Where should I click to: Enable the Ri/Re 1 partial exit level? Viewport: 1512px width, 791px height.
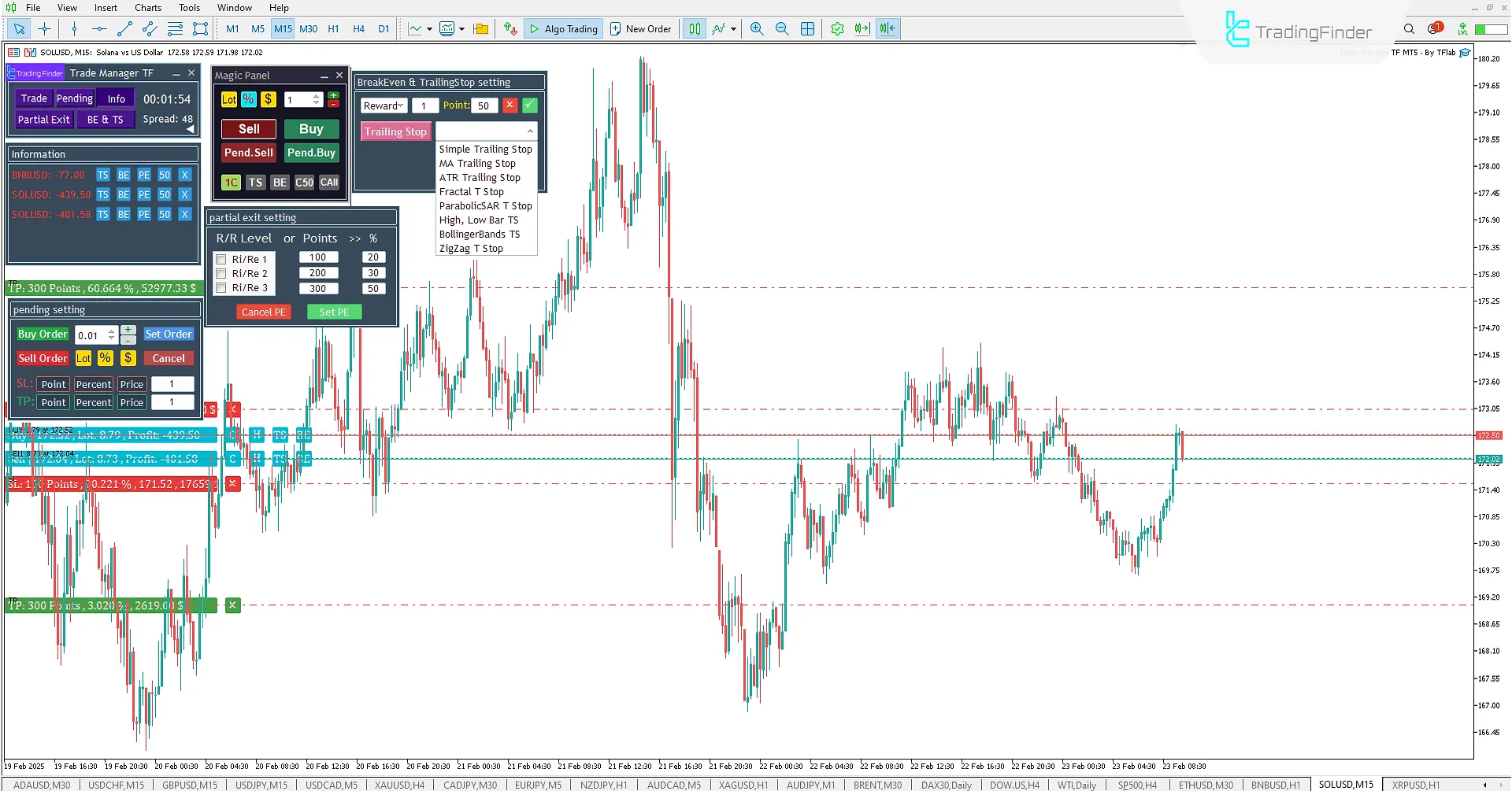[221, 258]
